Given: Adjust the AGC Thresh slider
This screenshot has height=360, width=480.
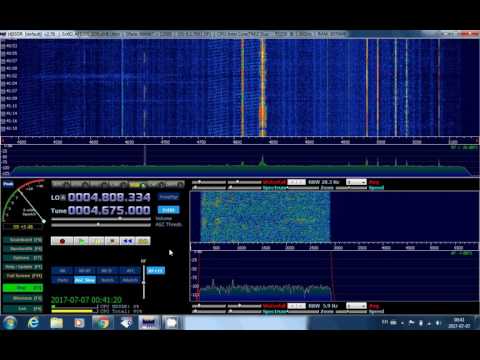Looking at the screenshot, I should 101,225.
